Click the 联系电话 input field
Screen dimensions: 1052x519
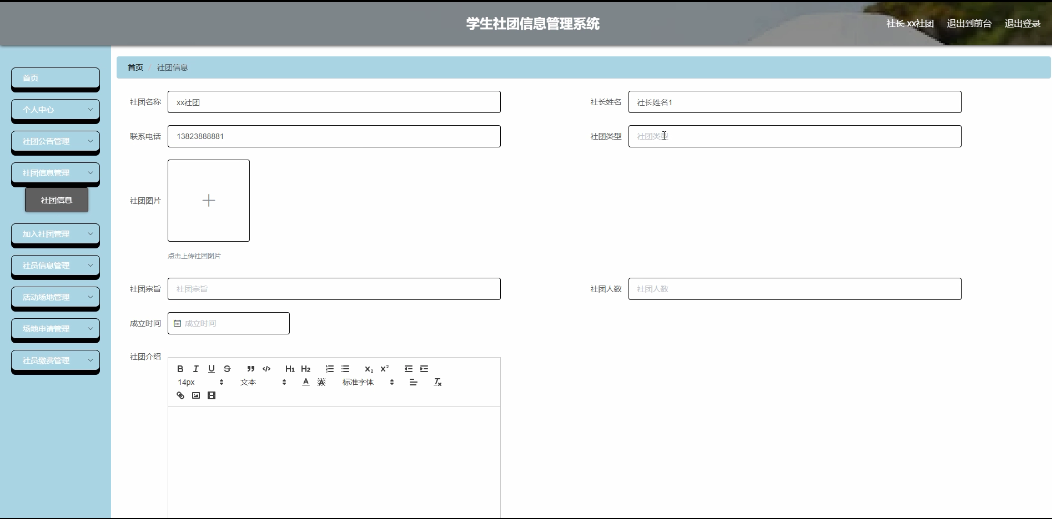pyautogui.click(x=334, y=136)
